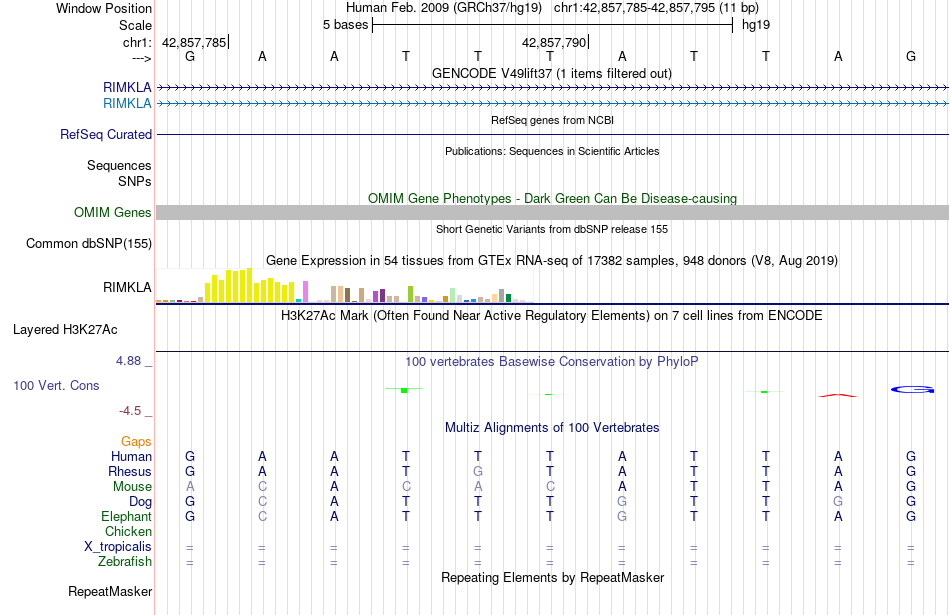This screenshot has width=950, height=615.
Task: Click the SNPs publications label
Action: tap(135, 181)
